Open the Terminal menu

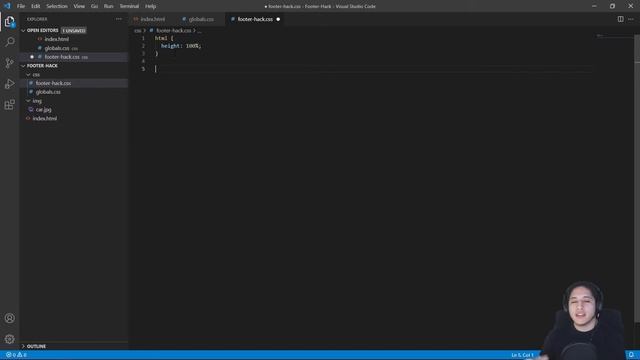(129, 6)
